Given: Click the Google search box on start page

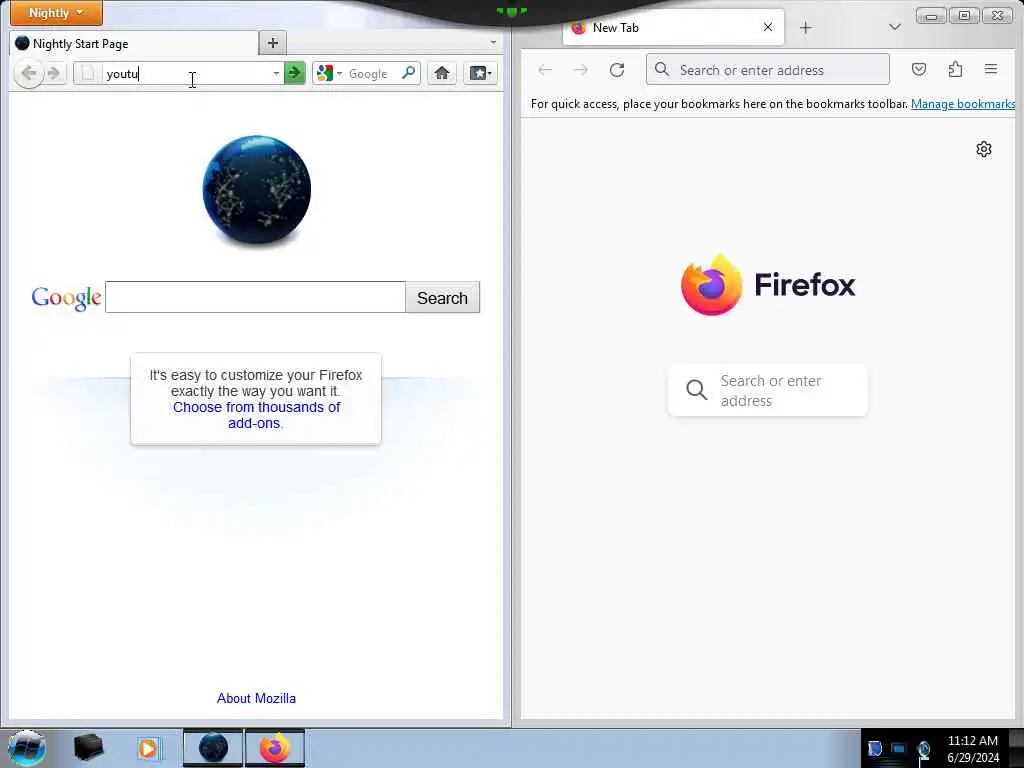Looking at the screenshot, I should (255, 297).
